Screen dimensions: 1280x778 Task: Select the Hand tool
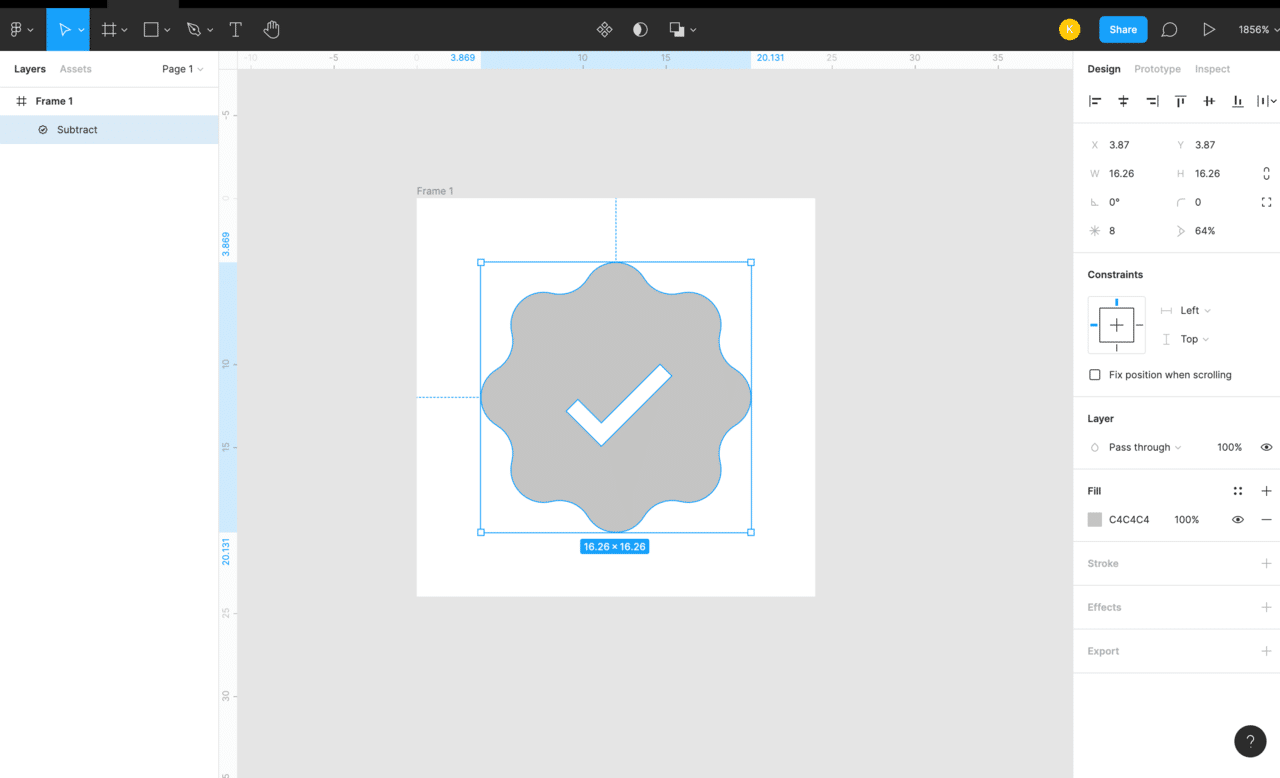(272, 30)
